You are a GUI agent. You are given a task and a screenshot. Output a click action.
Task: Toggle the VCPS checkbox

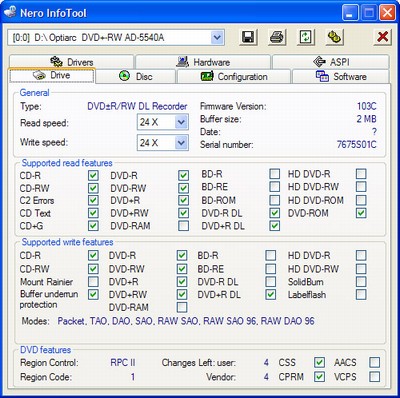pyautogui.click(x=374, y=377)
